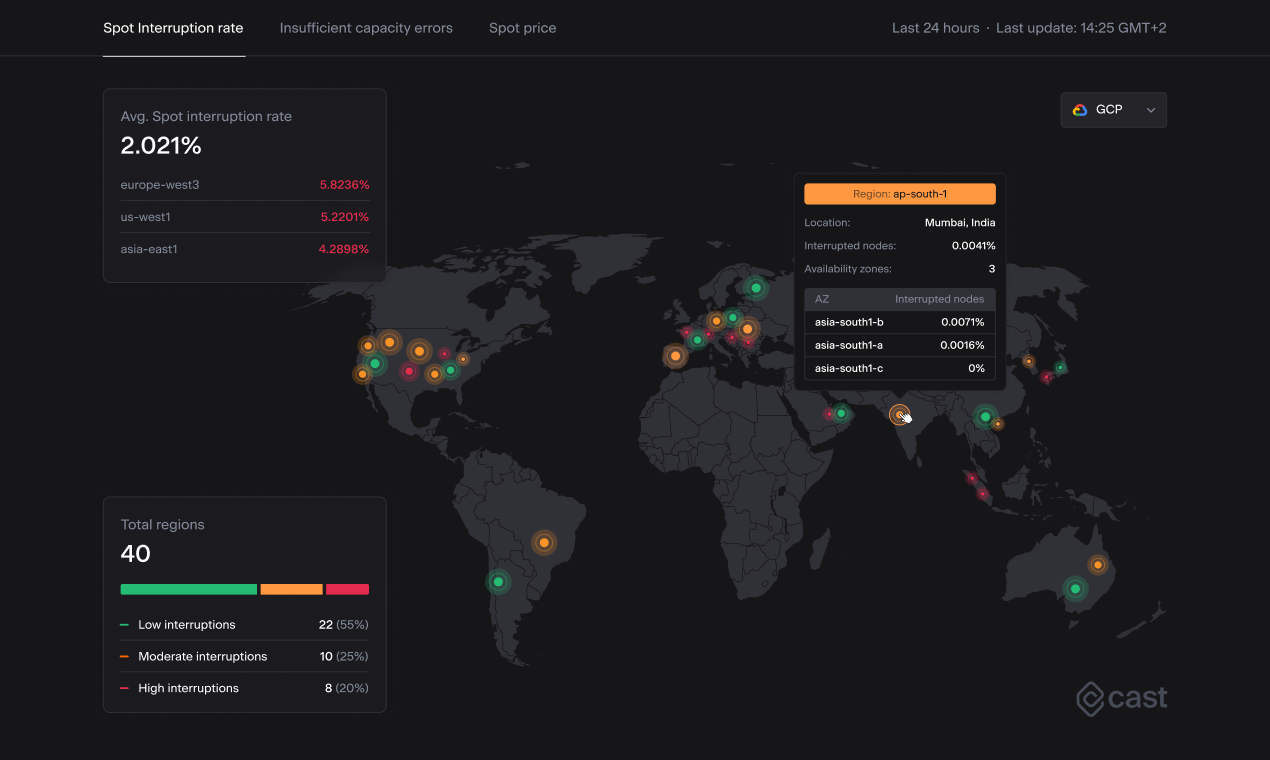
Task: Click the total regions count 40
Action: click(136, 554)
